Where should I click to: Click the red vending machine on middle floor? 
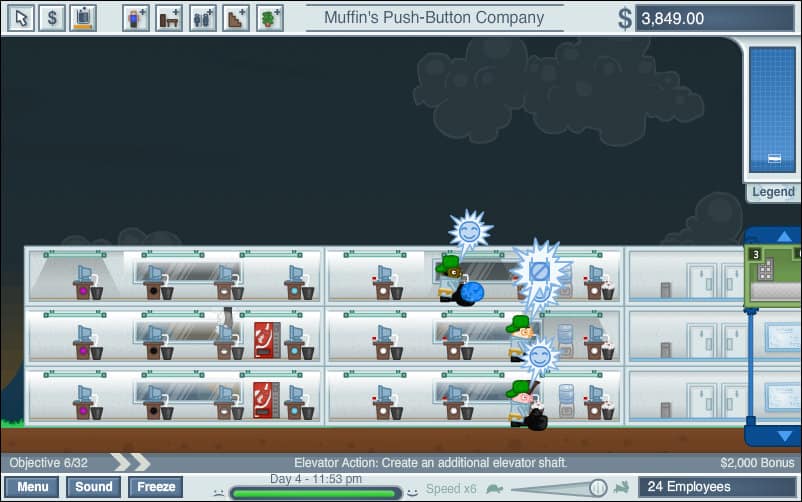[x=267, y=340]
